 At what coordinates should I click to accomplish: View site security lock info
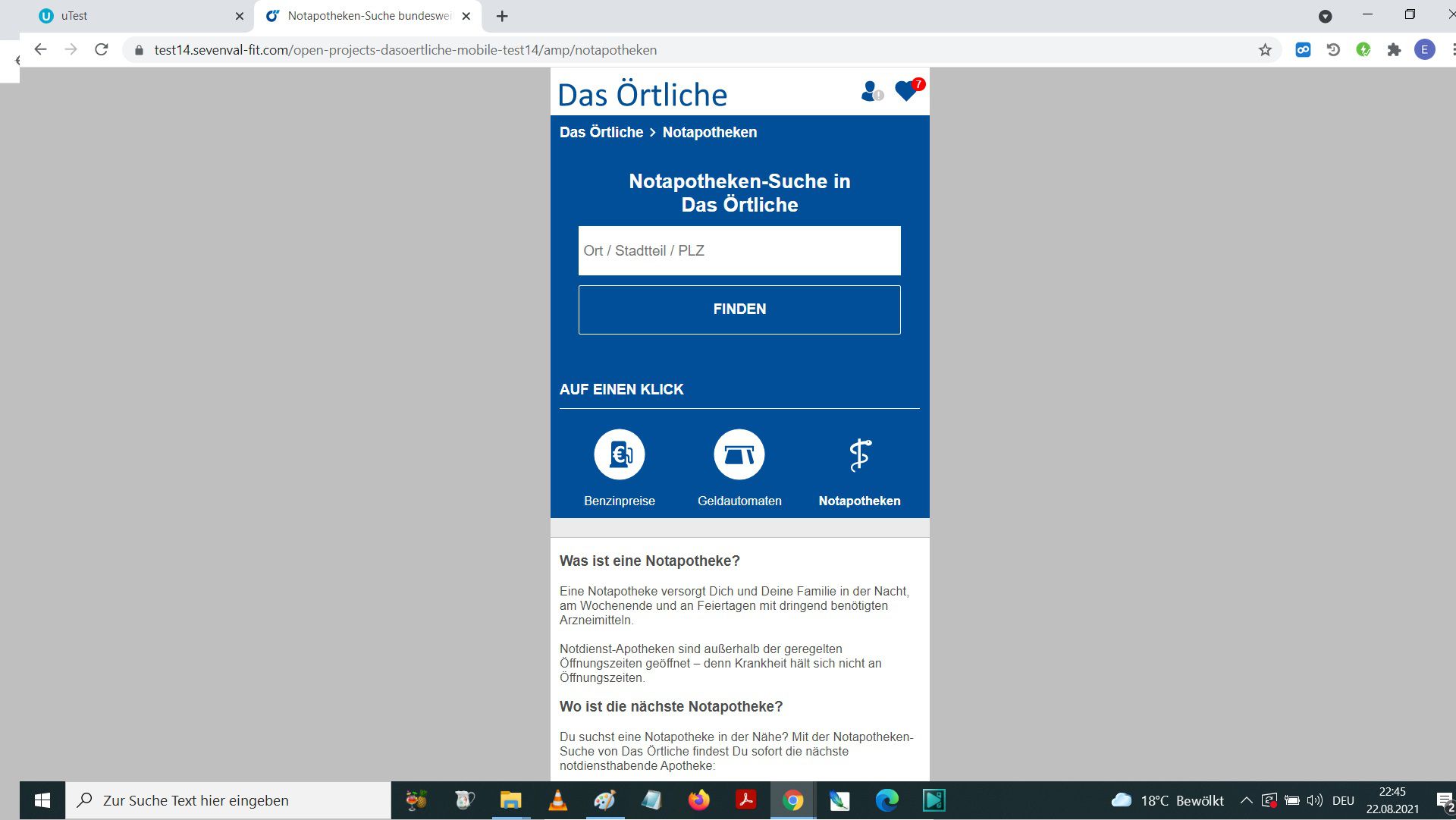(x=139, y=50)
